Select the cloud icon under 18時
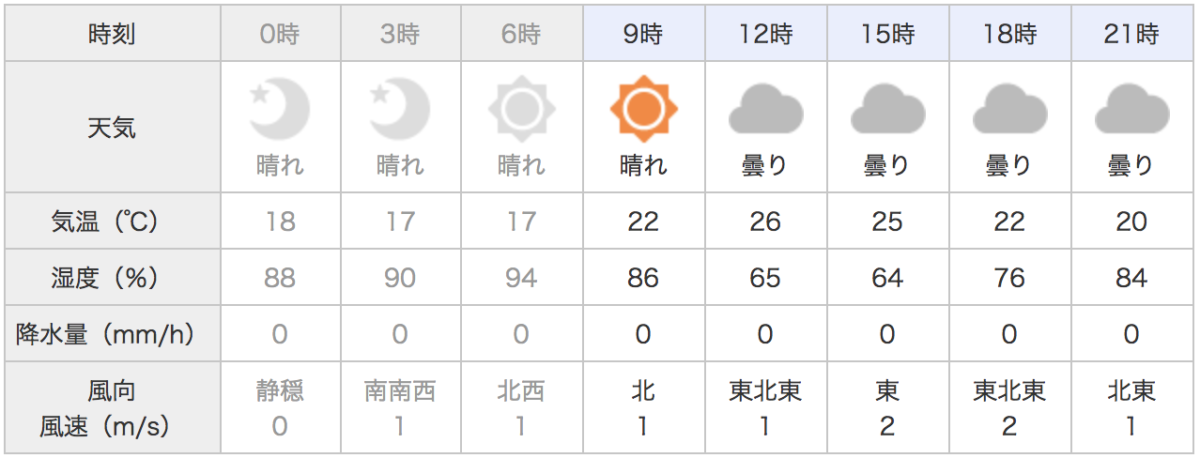Viewport: 1200px width, 458px height. 1009,108
